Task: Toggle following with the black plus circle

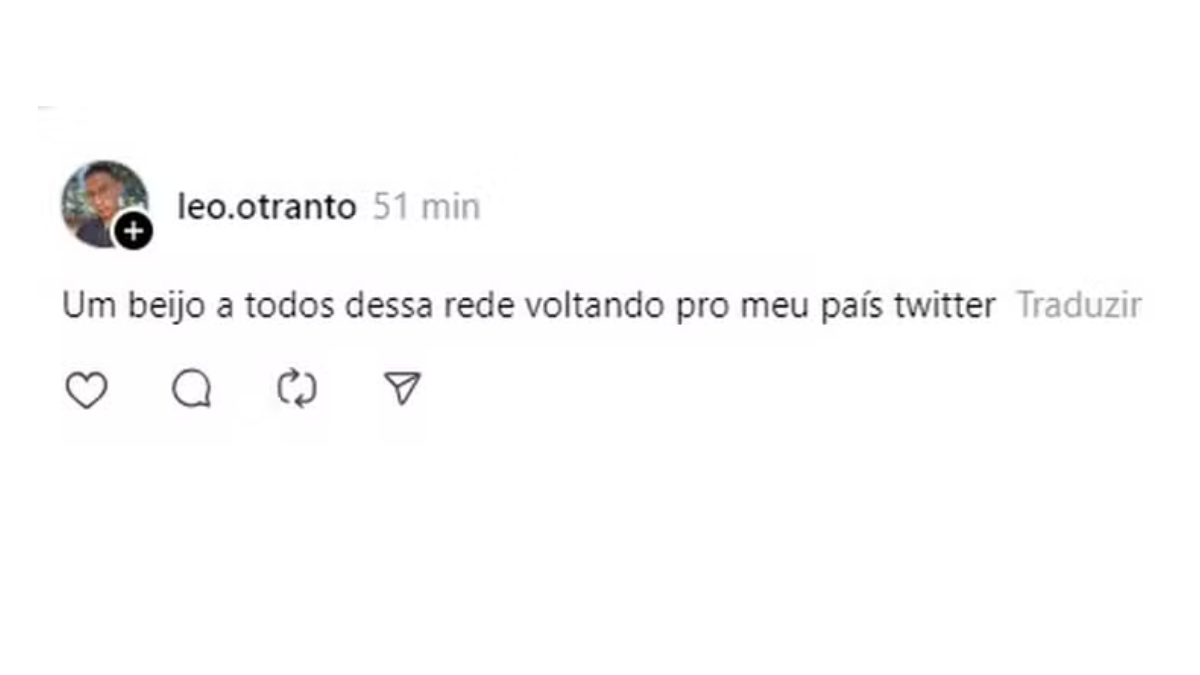Action: pyautogui.click(x=133, y=231)
